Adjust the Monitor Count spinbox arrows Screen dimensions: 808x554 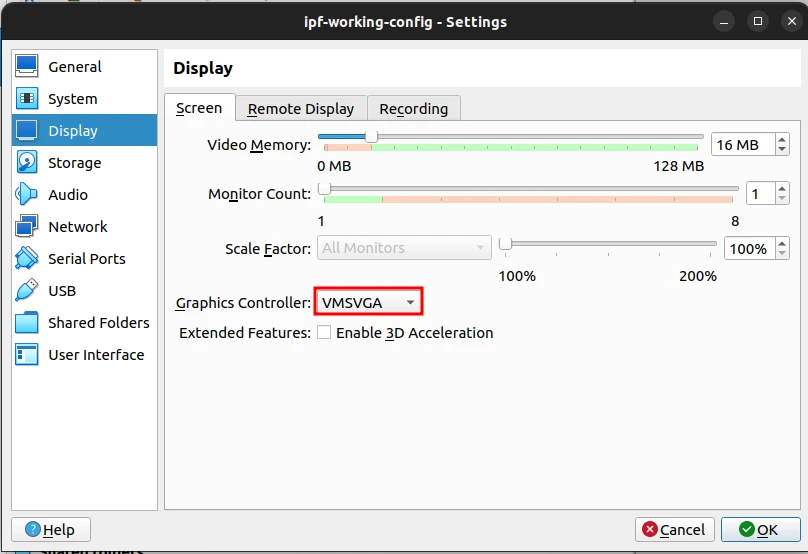(x=768, y=194)
